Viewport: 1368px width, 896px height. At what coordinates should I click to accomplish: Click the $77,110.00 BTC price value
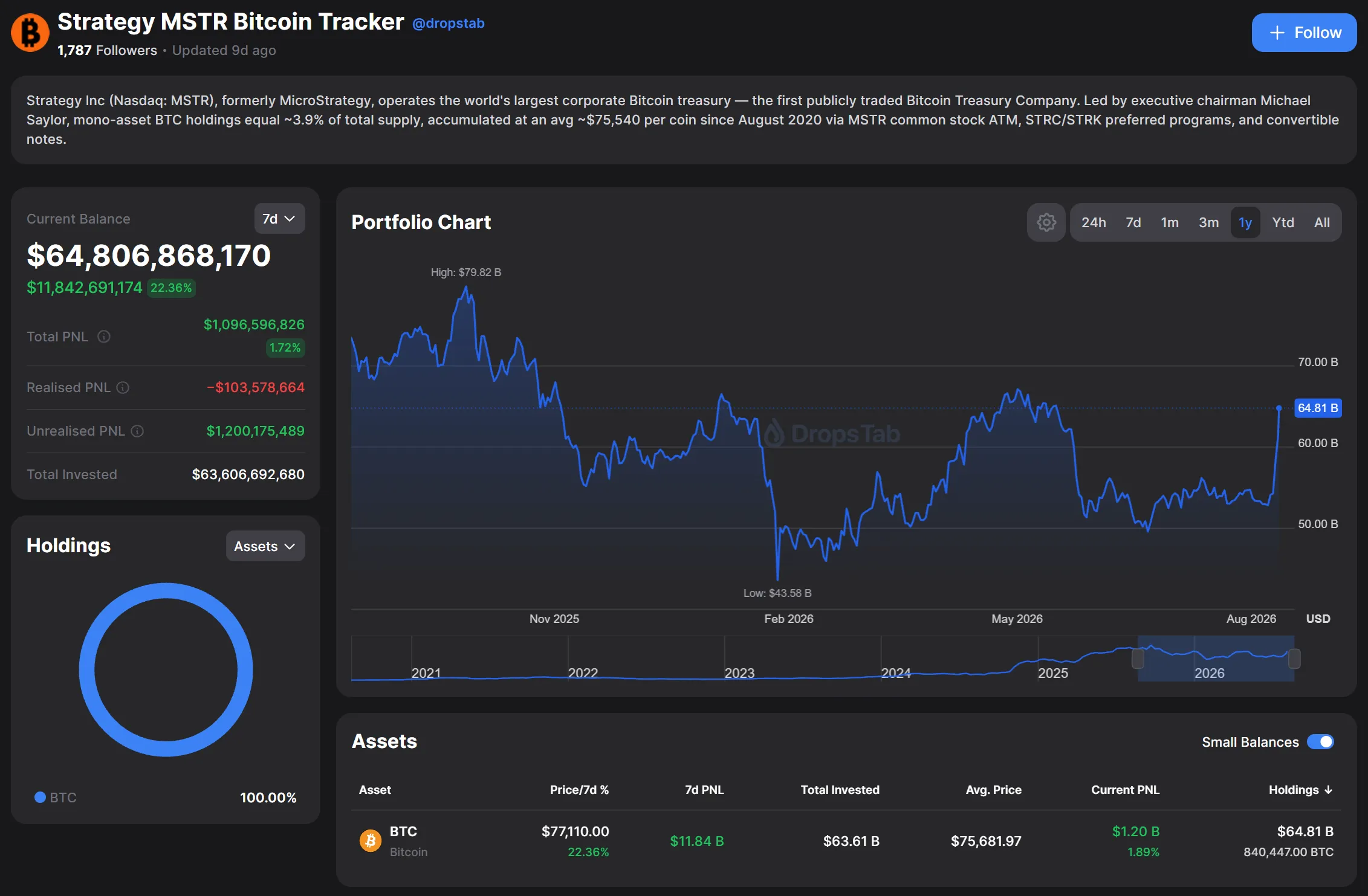[575, 831]
